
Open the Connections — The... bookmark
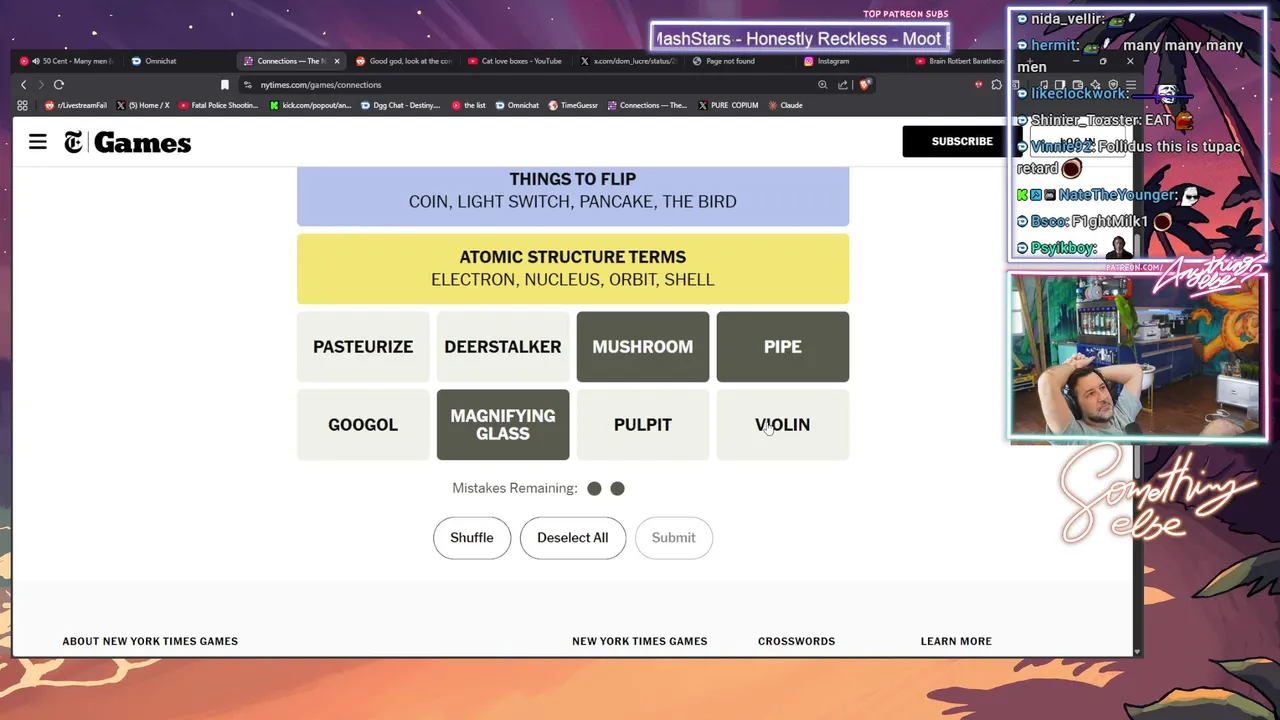click(647, 105)
